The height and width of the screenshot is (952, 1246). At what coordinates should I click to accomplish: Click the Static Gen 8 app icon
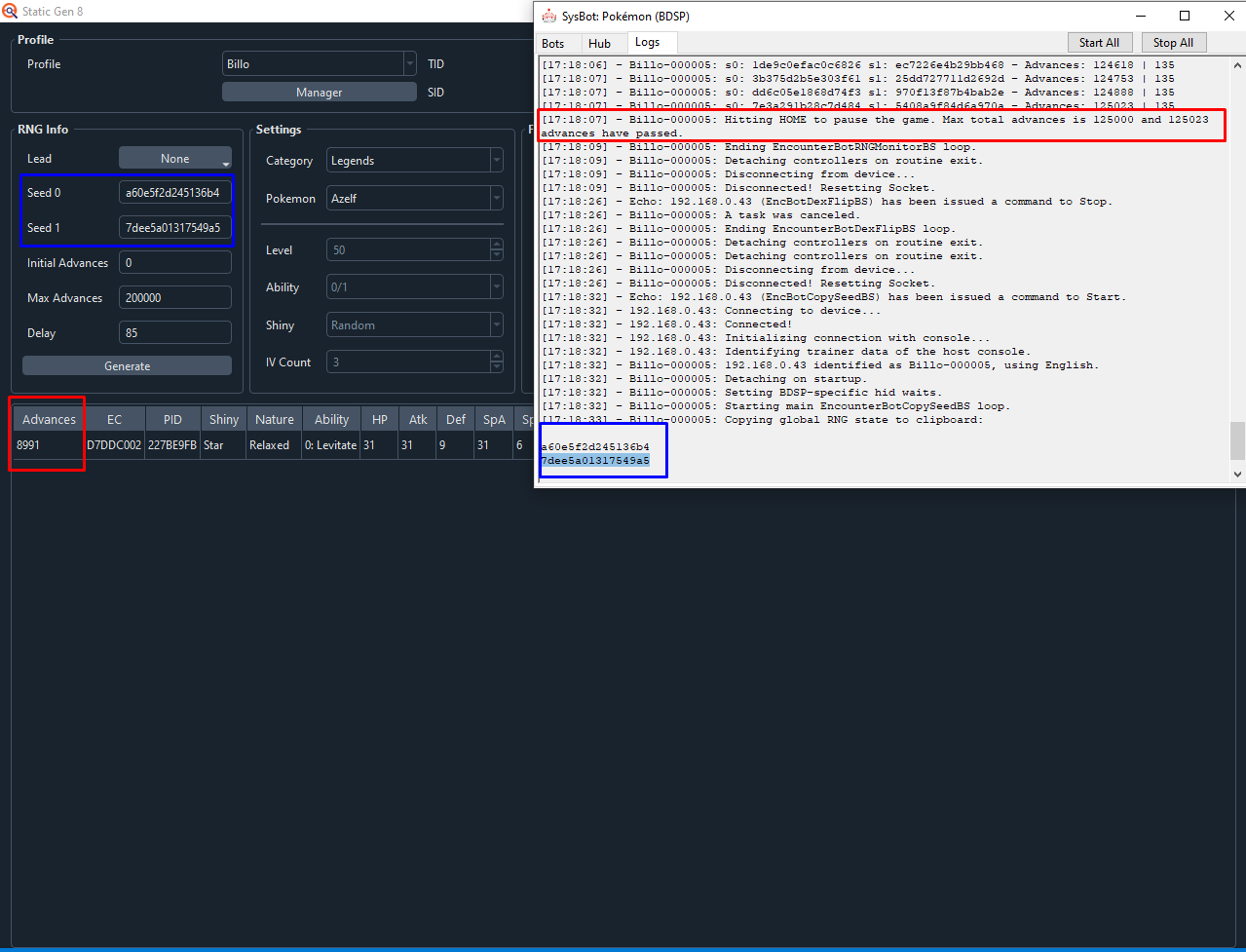[10, 12]
